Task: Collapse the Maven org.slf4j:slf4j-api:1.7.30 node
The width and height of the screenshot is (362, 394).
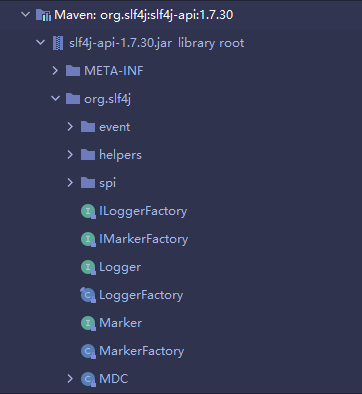Action: point(25,14)
